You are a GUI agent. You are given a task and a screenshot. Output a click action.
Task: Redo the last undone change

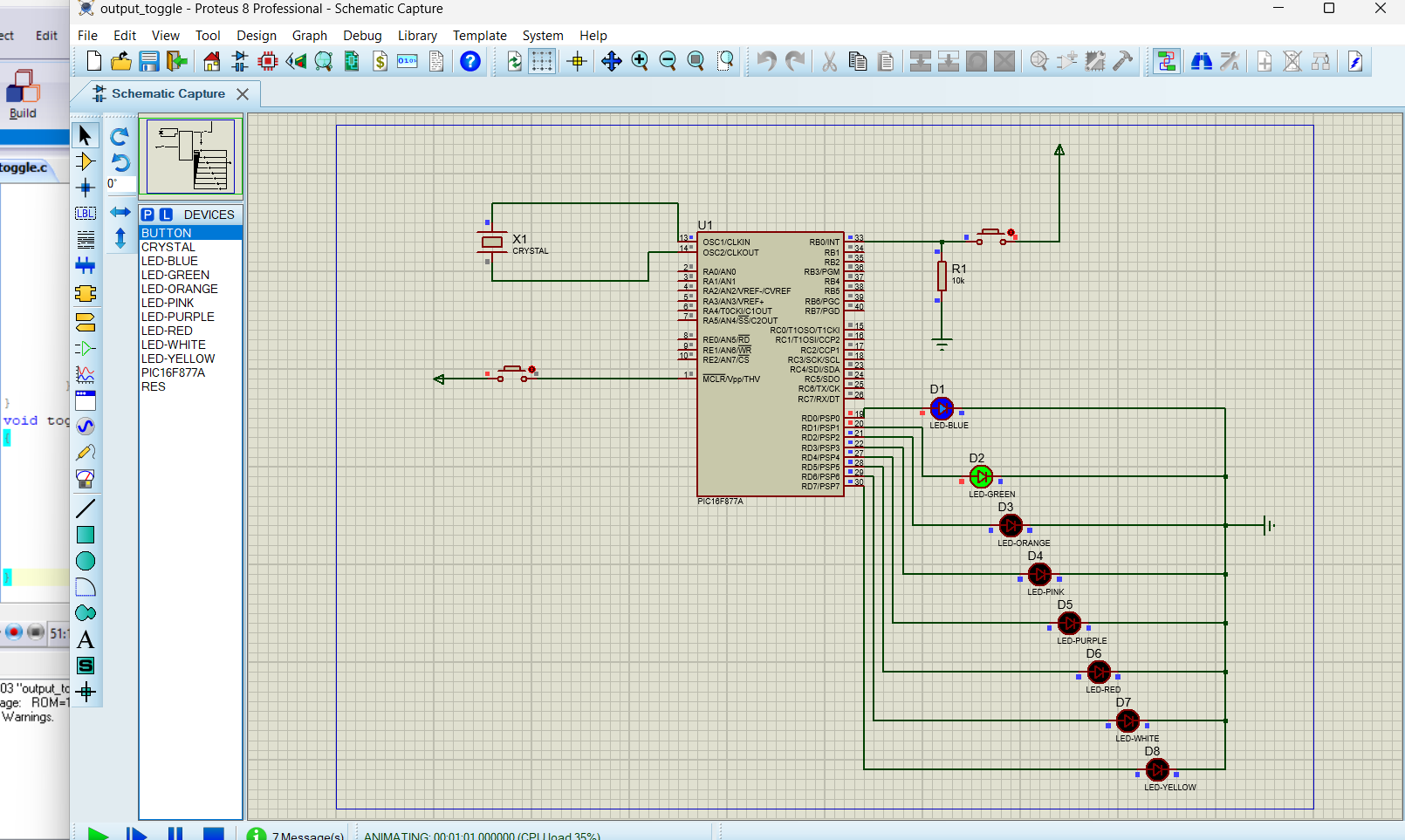794,61
